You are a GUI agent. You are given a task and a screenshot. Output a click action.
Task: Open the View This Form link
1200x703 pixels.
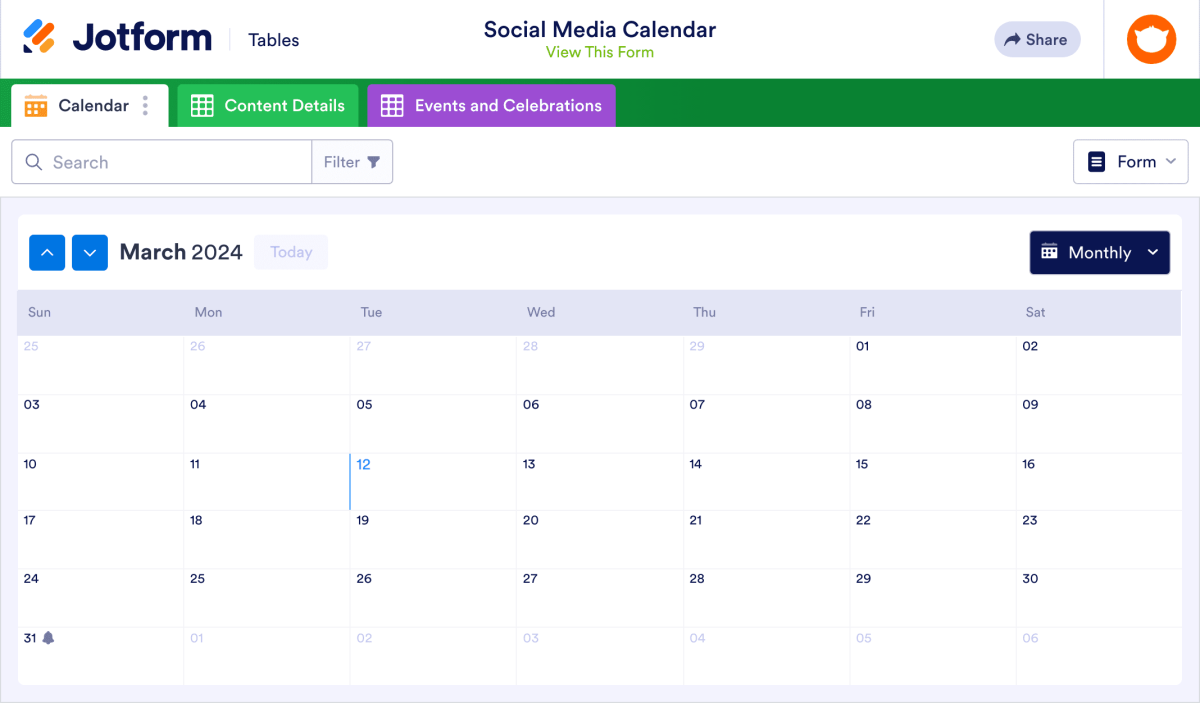(599, 51)
